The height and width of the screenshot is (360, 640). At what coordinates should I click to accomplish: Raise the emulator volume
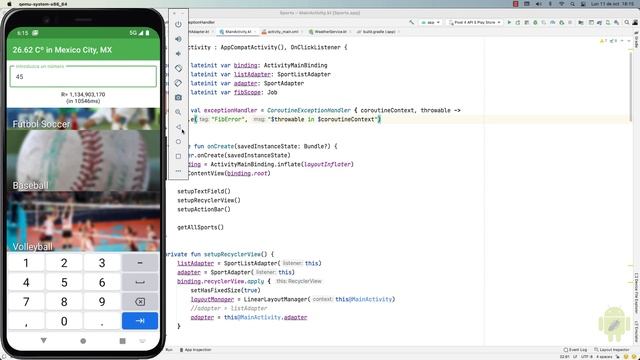coord(178,39)
